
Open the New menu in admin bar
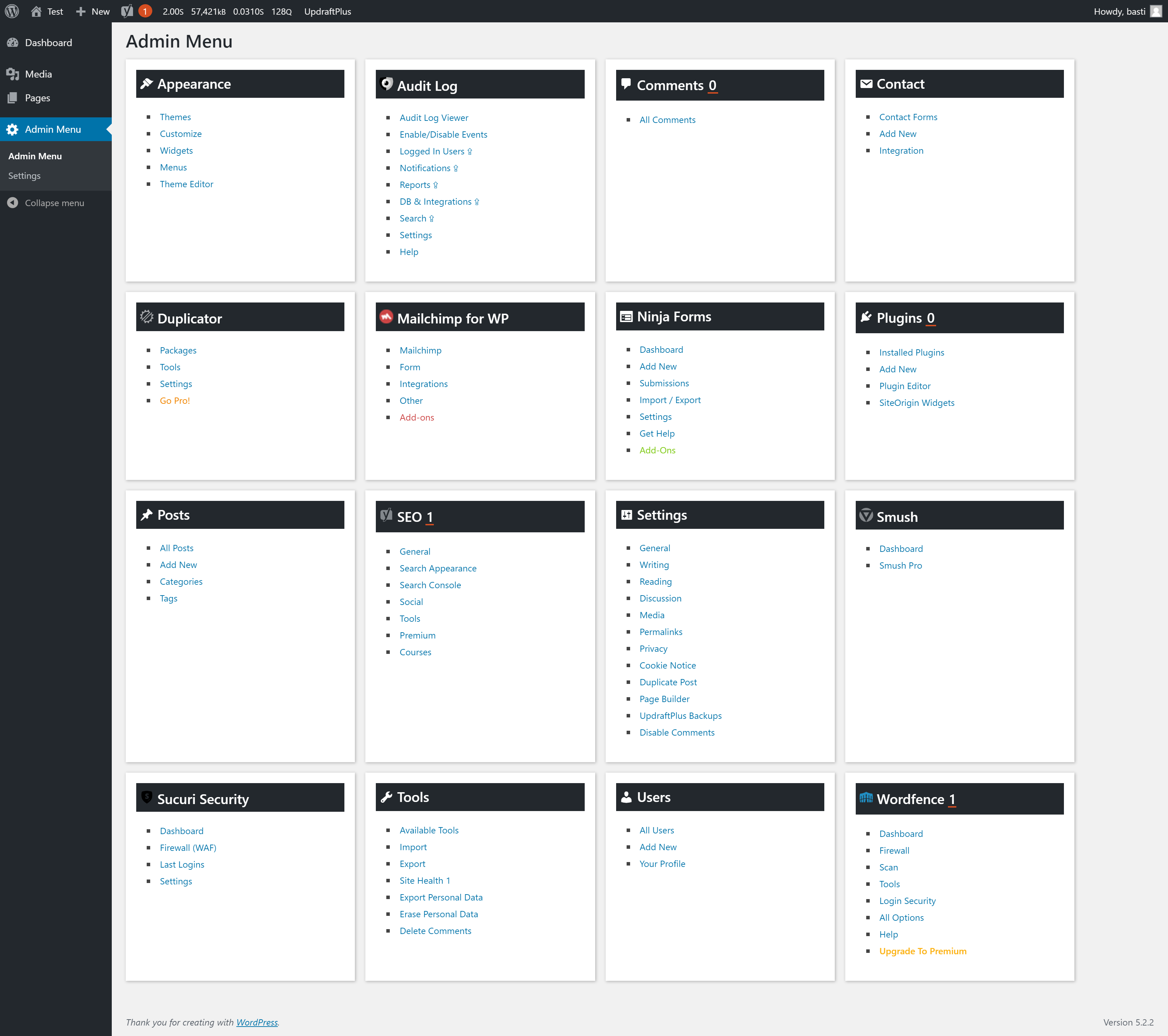tap(93, 12)
